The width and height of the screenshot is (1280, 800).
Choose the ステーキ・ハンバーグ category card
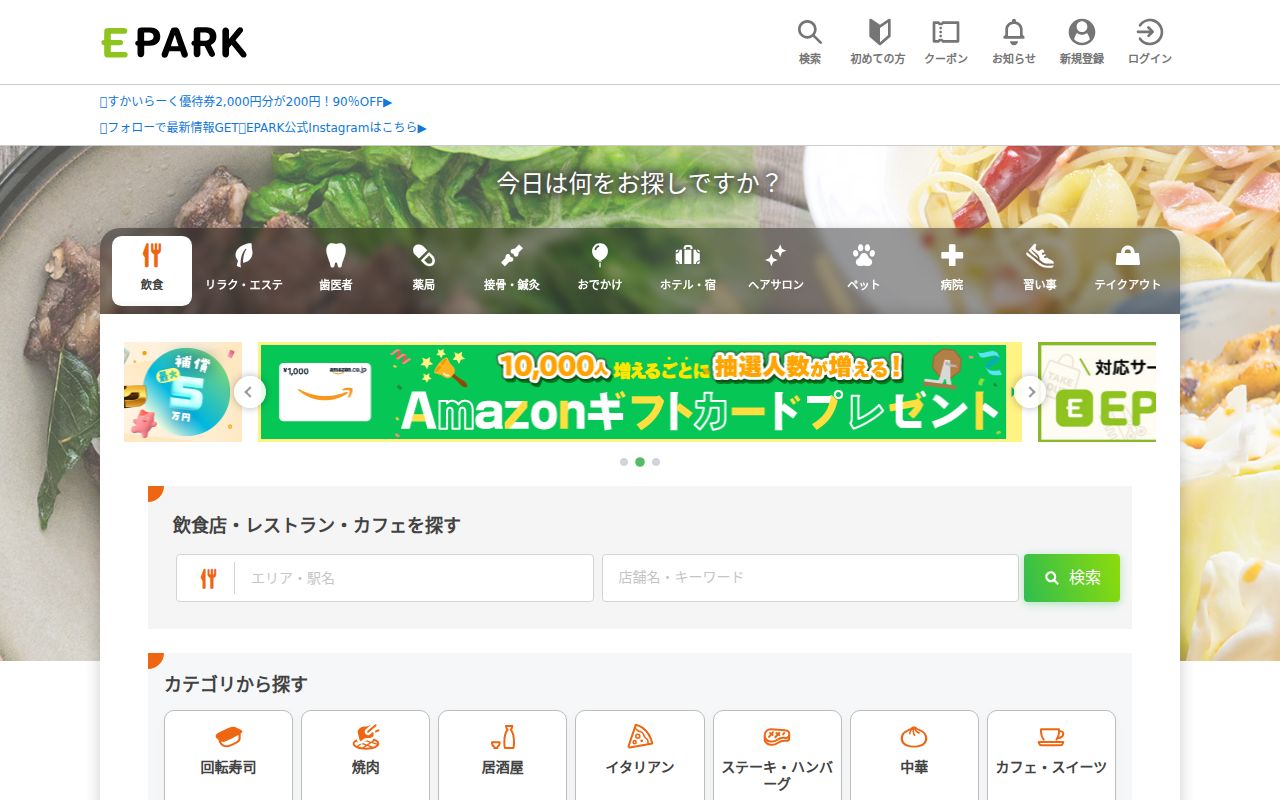777,755
